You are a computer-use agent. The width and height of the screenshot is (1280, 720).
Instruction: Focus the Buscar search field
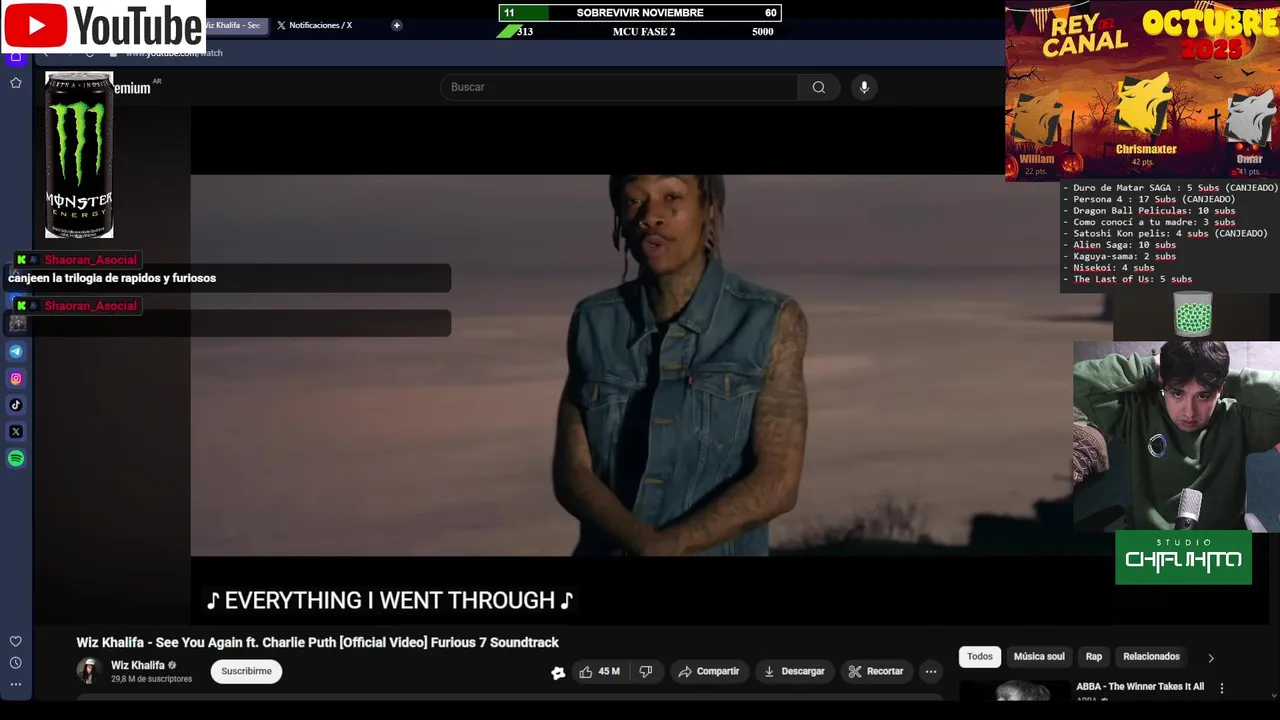click(619, 87)
